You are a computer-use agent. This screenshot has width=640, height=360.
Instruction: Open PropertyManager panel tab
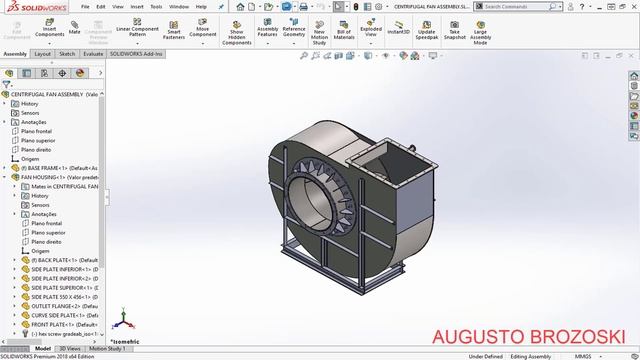coord(27,73)
